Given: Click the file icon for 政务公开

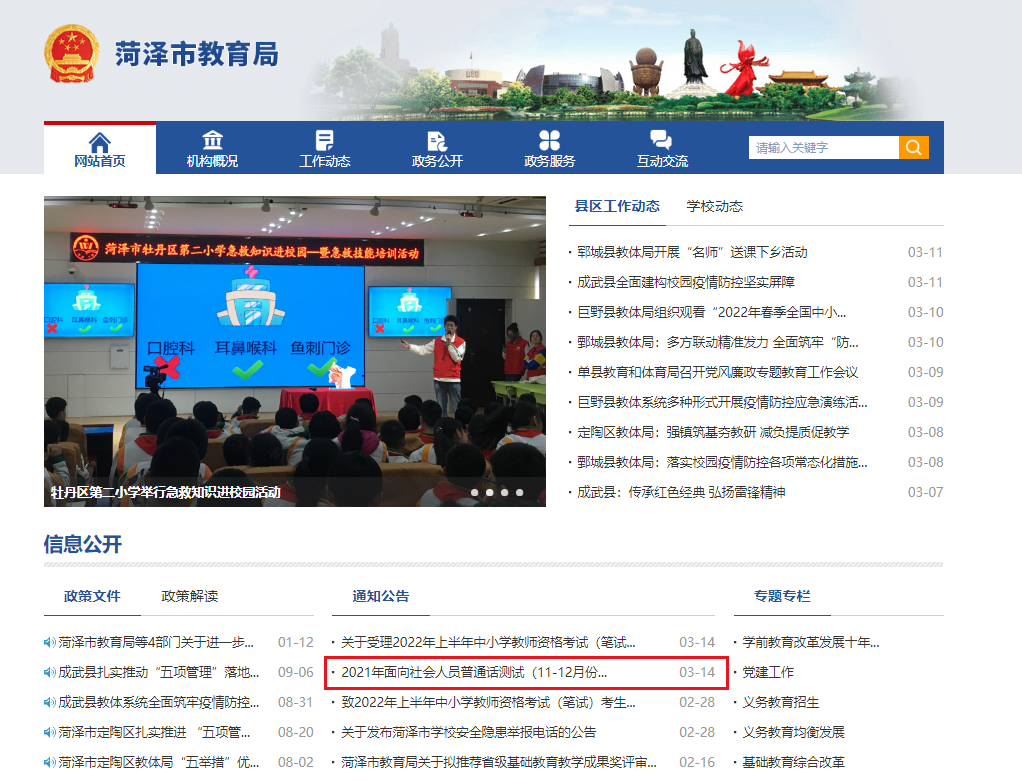Looking at the screenshot, I should [x=437, y=140].
